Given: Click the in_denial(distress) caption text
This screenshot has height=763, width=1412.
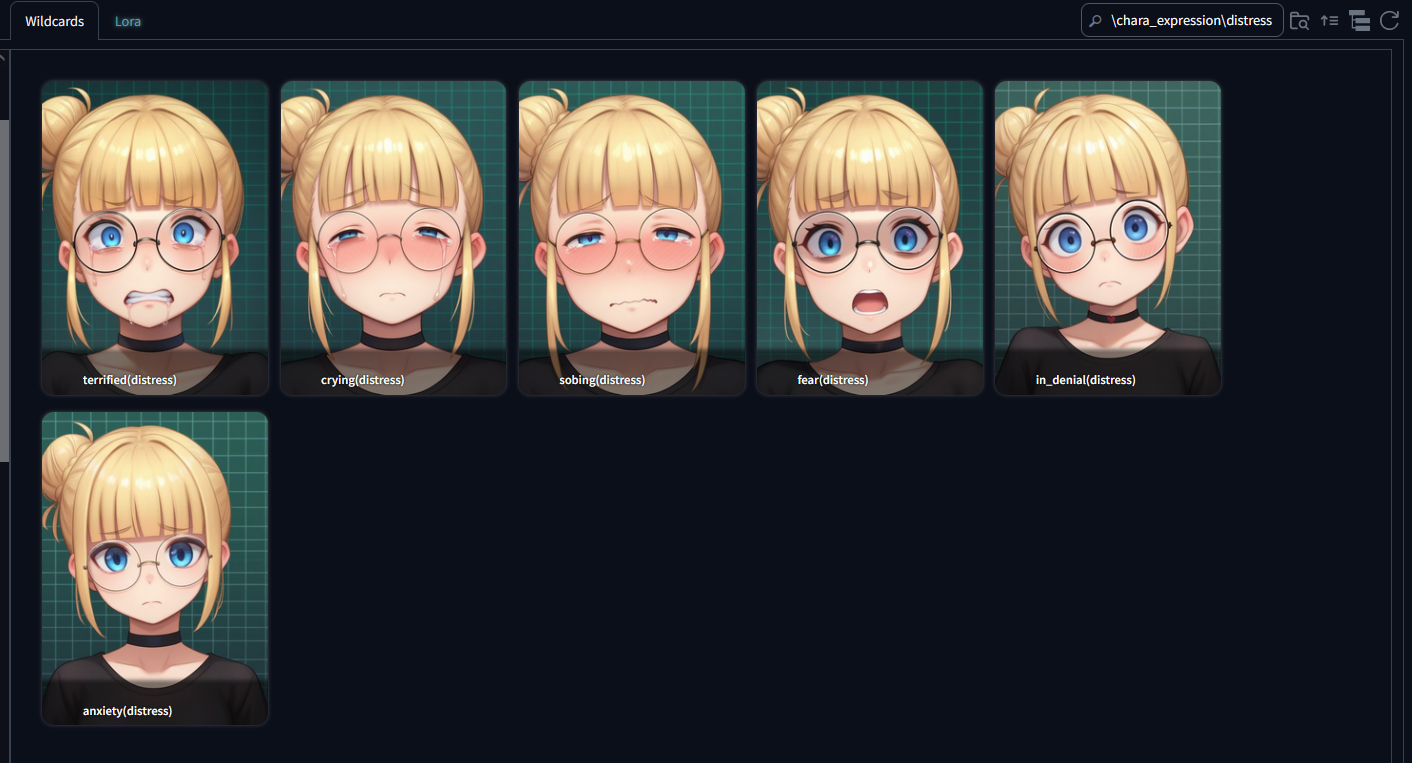Looking at the screenshot, I should pyautogui.click(x=1085, y=380).
